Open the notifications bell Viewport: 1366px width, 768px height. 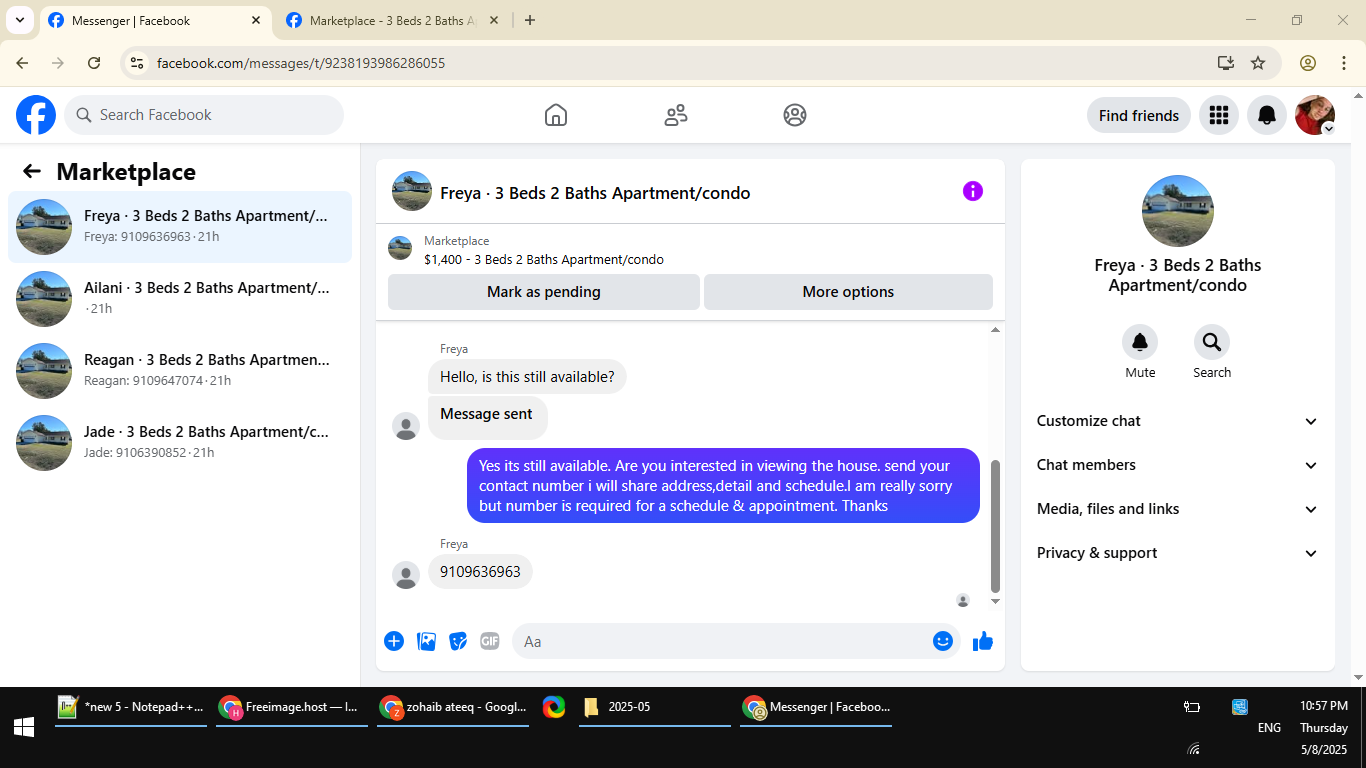coord(1267,115)
